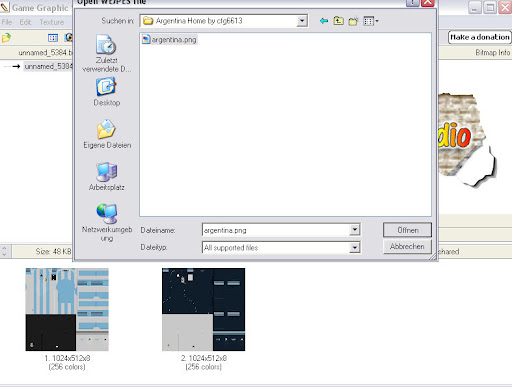Open the Edit menu in Game Graphic Studio

pos(25,22)
